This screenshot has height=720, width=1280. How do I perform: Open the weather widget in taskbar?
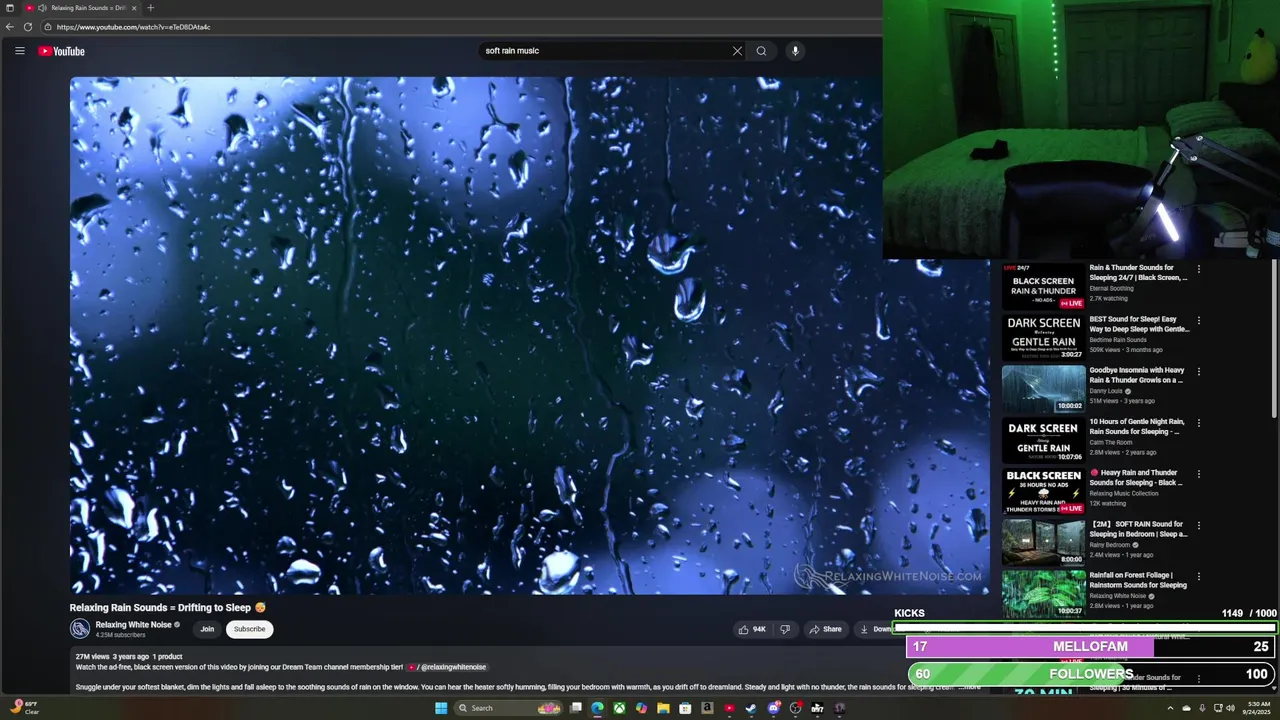pyautogui.click(x=23, y=708)
